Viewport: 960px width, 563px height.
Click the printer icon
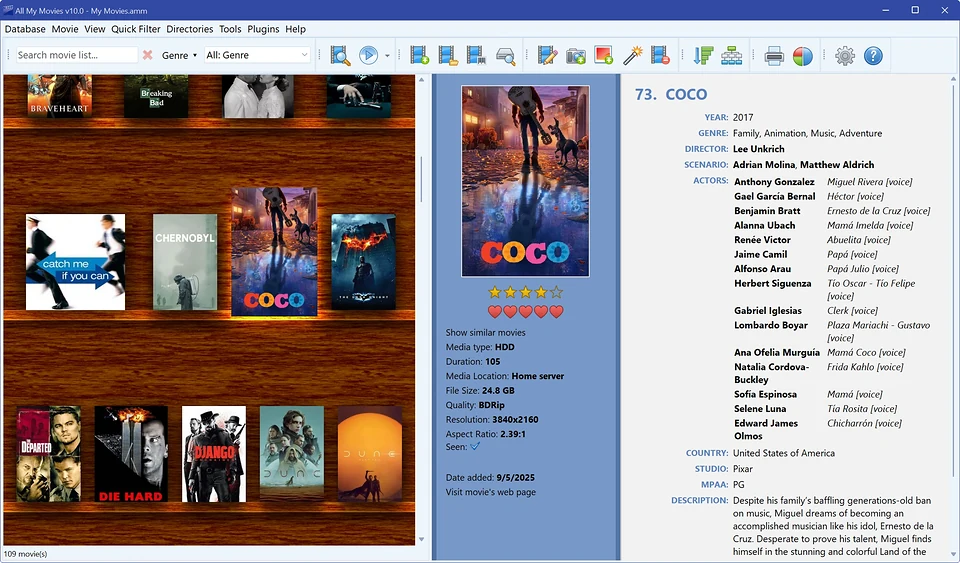(x=774, y=56)
